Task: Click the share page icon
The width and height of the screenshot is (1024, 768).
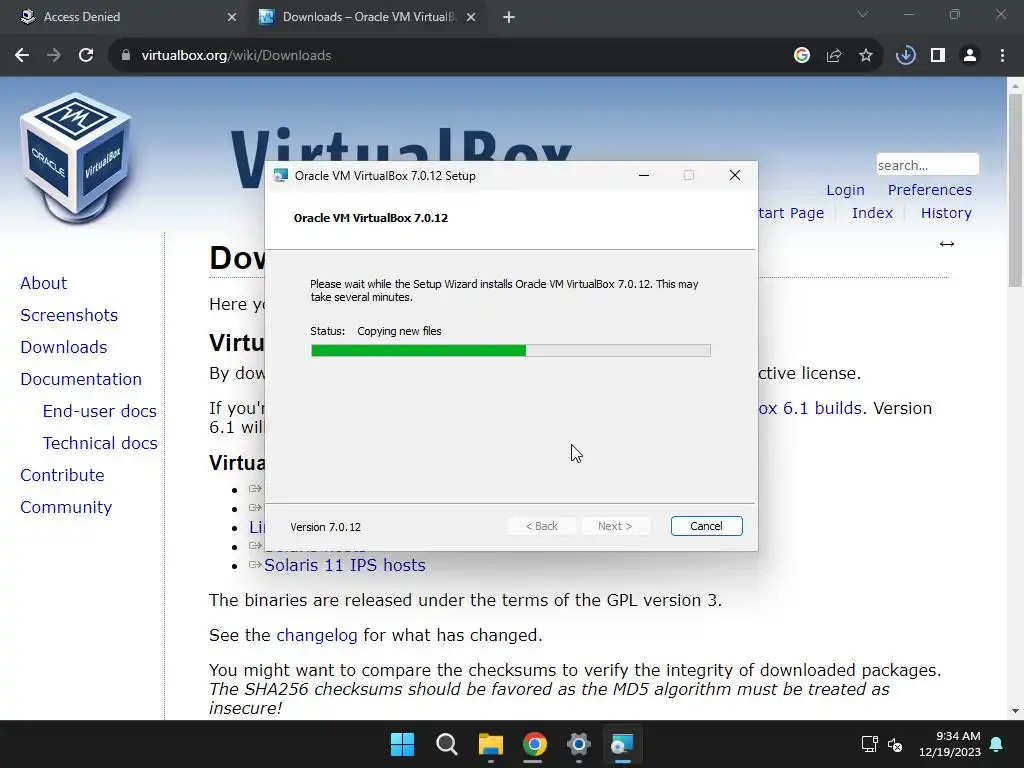Action: click(833, 56)
